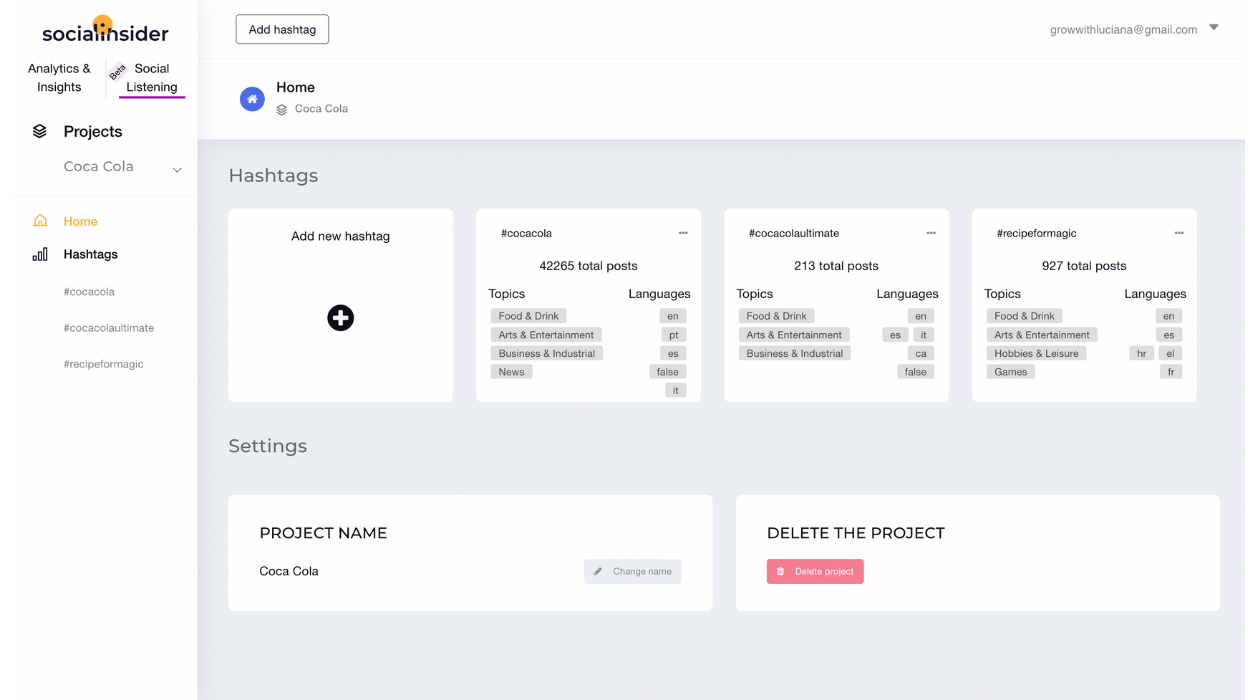Open the three-dot menu on #recipeformagic card
1260x700 pixels.
coord(1179,233)
